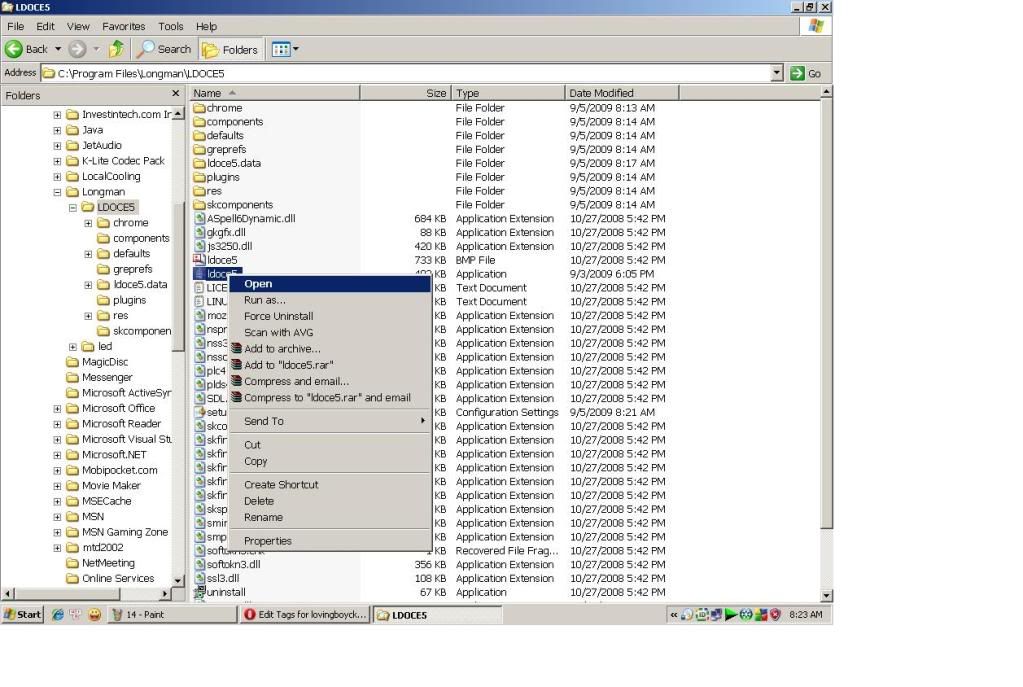Select the chrome folder icon in list
This screenshot has height=687, width=1023.
200,108
